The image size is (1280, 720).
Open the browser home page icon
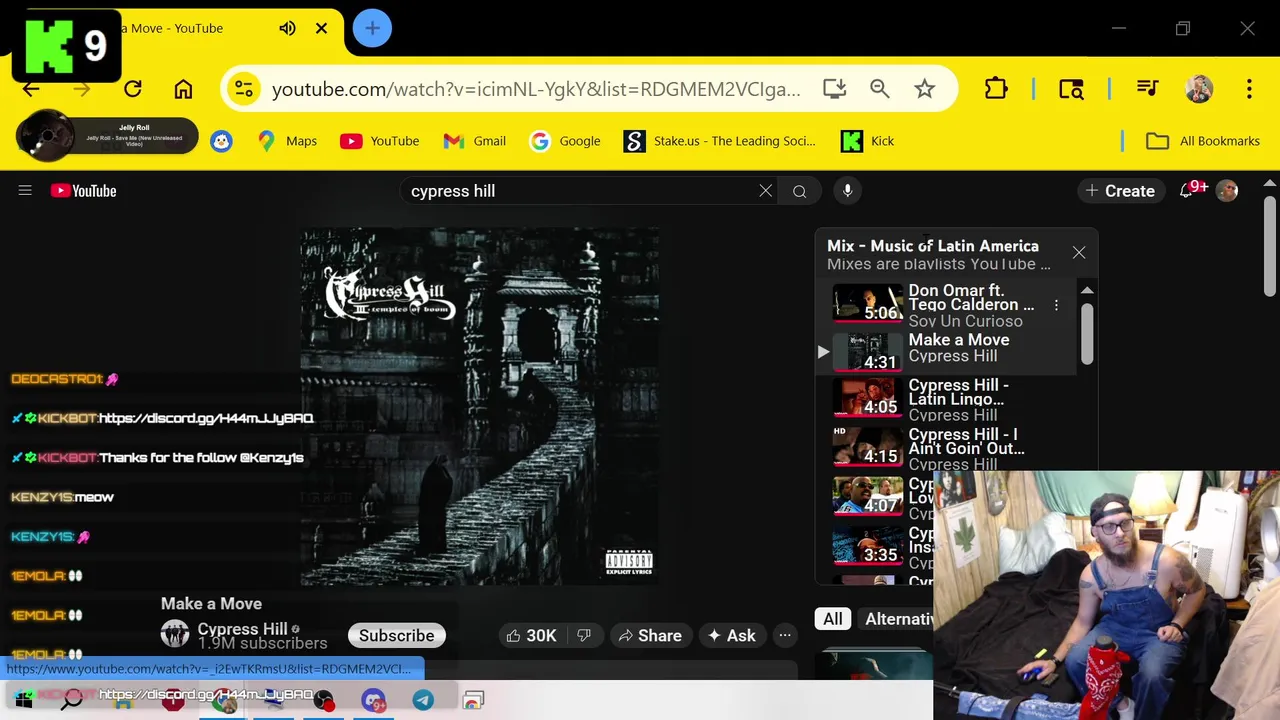click(183, 89)
